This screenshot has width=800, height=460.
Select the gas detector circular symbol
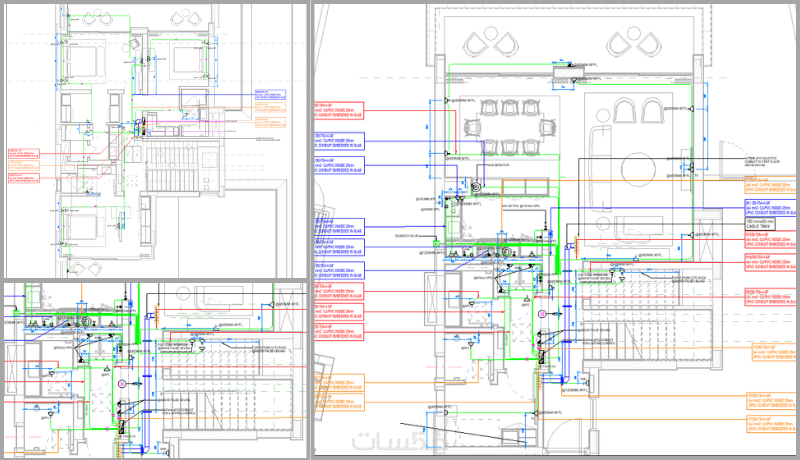pyautogui.click(x=477, y=187)
